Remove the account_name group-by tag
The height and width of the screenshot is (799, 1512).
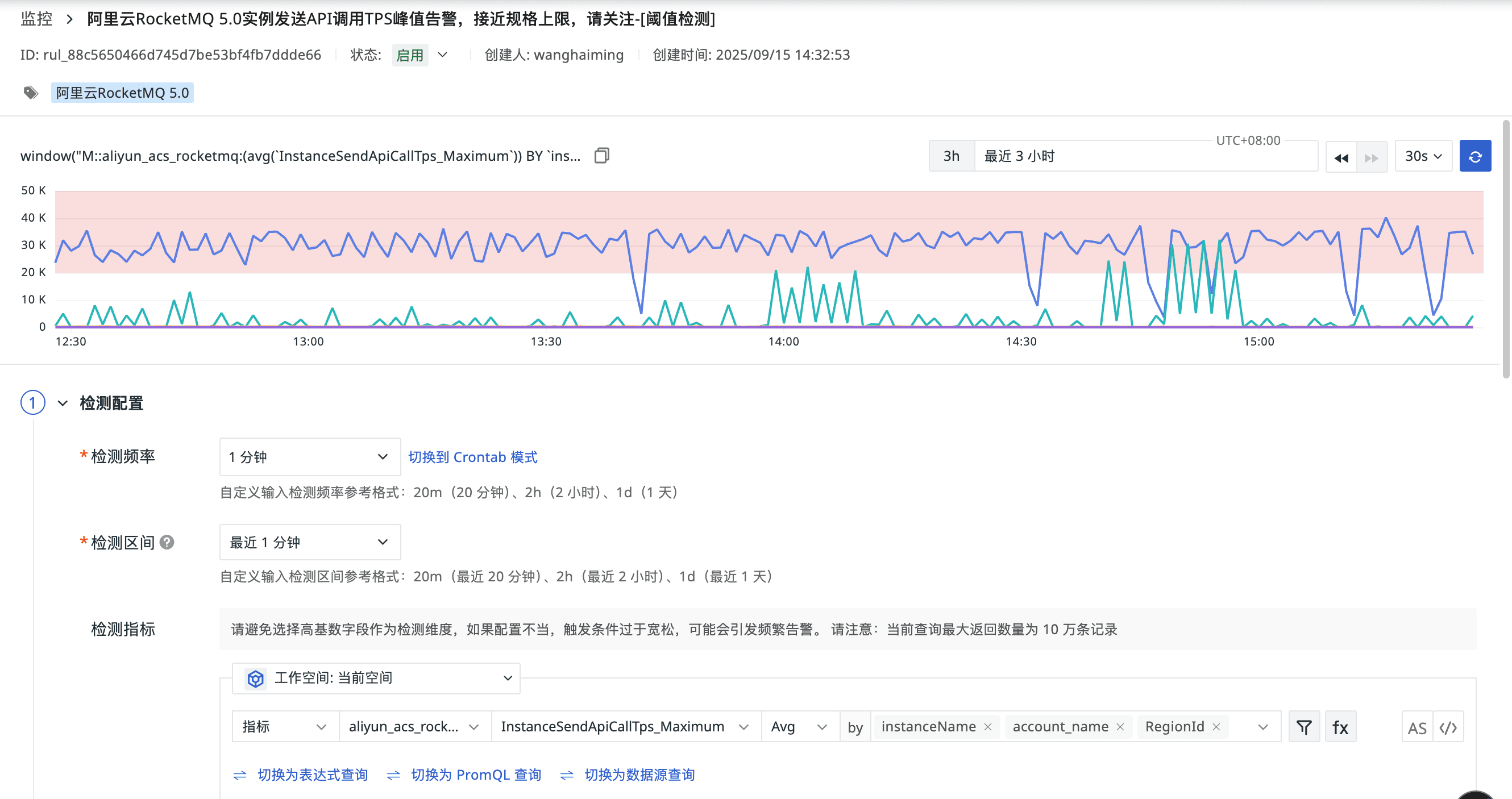click(x=1120, y=727)
